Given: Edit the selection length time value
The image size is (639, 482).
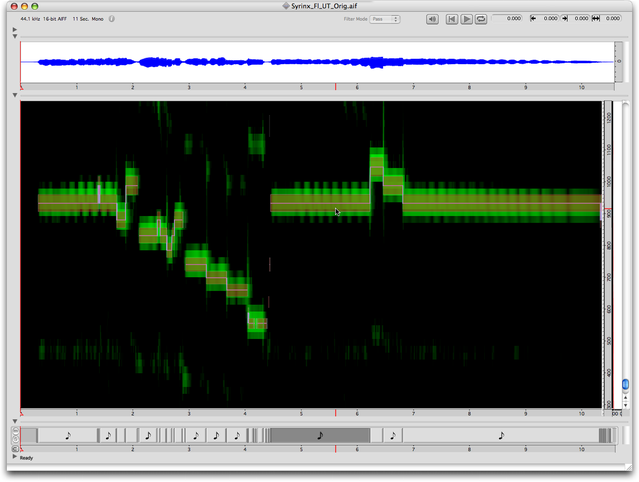Looking at the screenshot, I should pyautogui.click(x=611, y=18).
